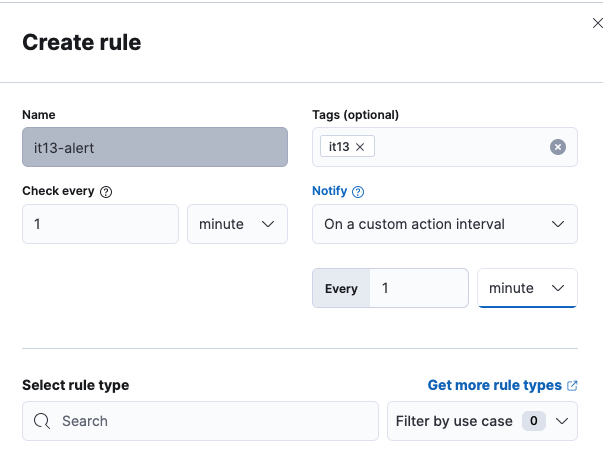
Task: Open the Check every help tooltip icon
Action: (106, 191)
